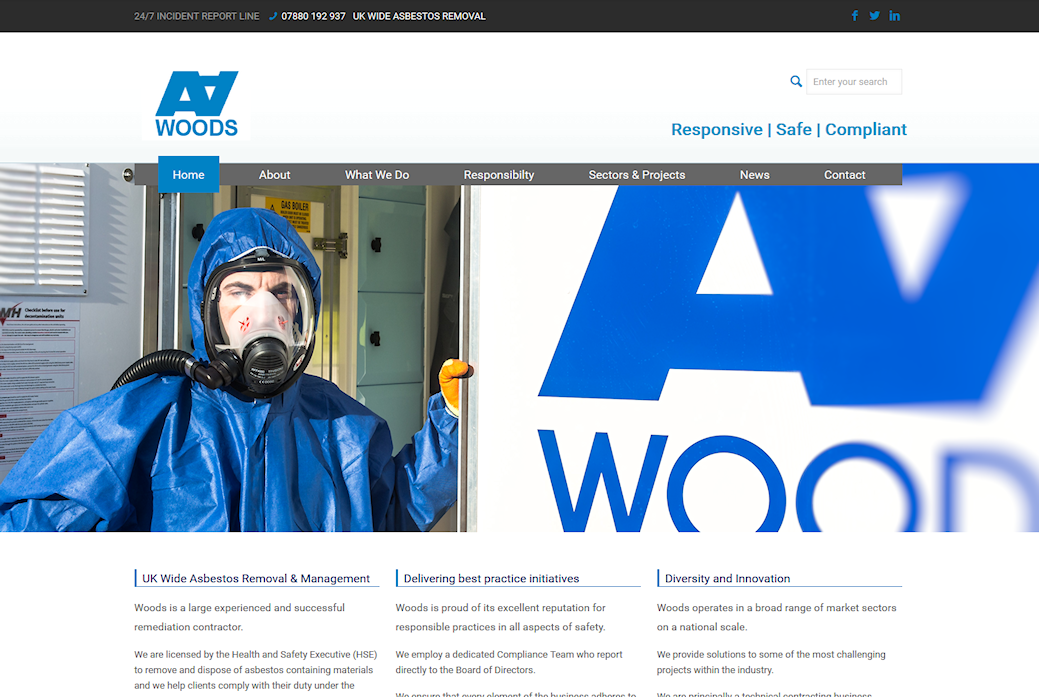This screenshot has width=1039, height=697.
Task: Type in the 'Enter your search' field
Action: (x=853, y=82)
